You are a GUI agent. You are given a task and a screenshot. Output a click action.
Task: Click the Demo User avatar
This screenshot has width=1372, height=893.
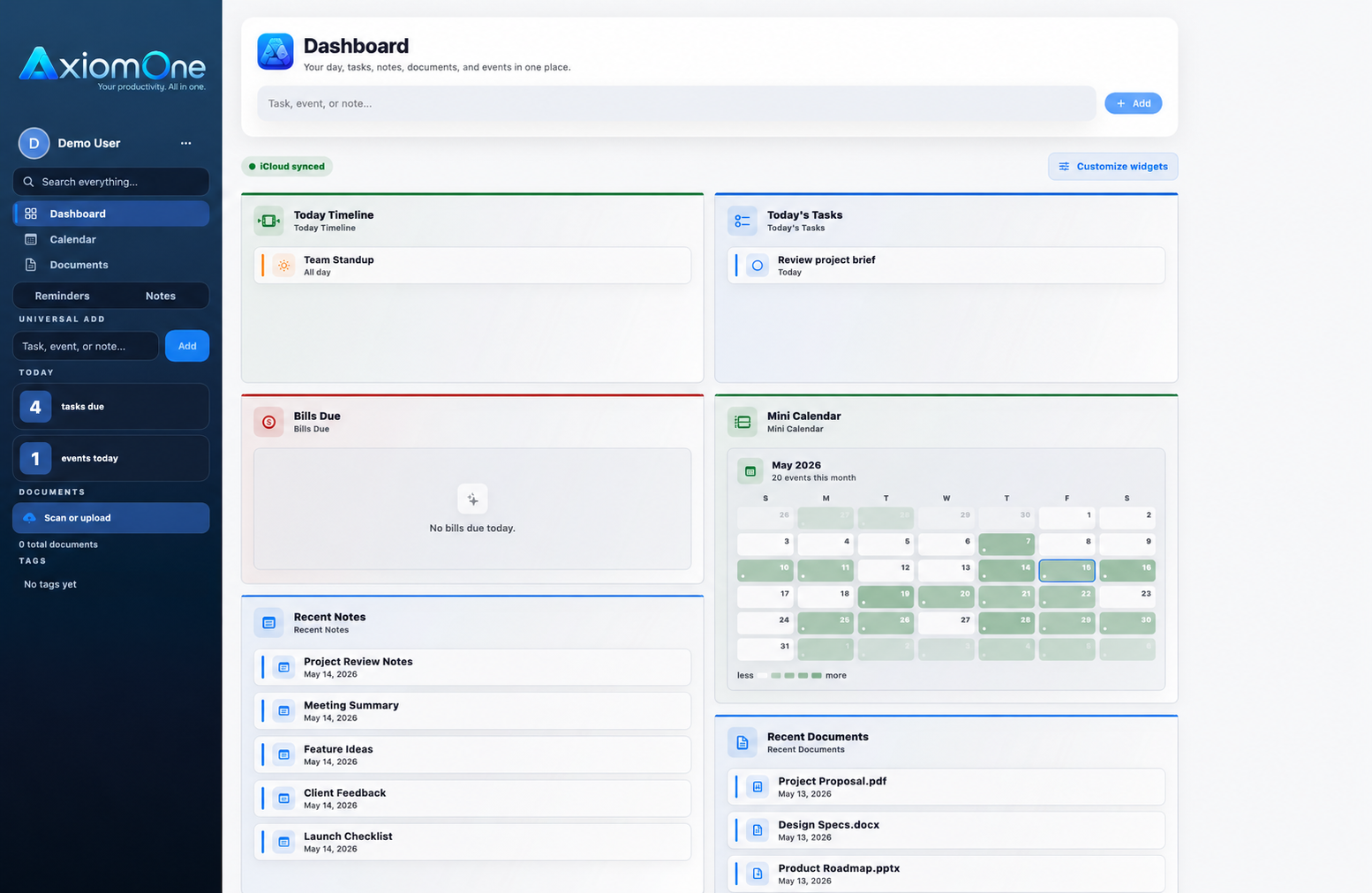[34, 143]
